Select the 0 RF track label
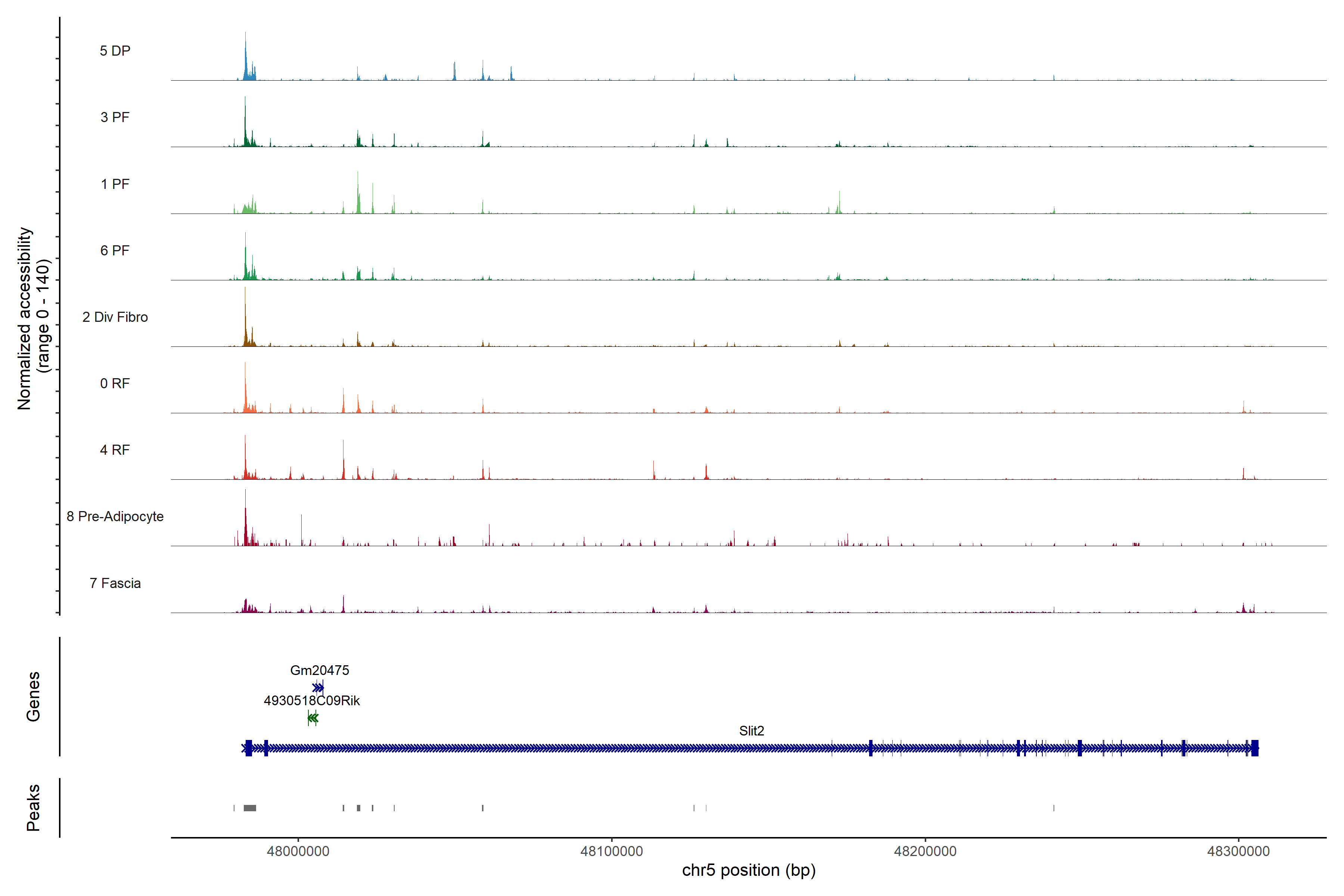The image size is (1344, 896). click(x=115, y=383)
